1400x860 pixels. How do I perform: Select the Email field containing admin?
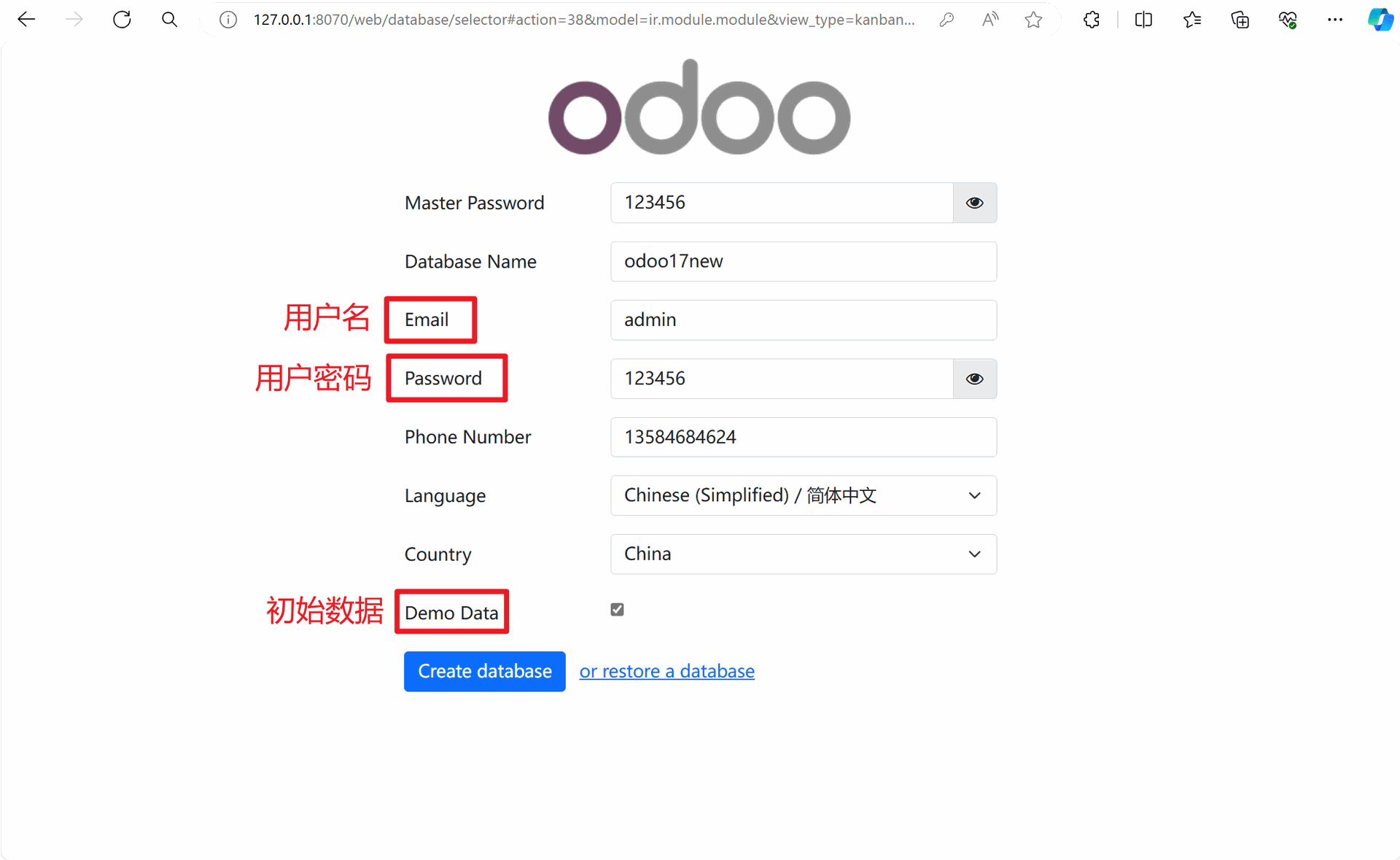(804, 320)
